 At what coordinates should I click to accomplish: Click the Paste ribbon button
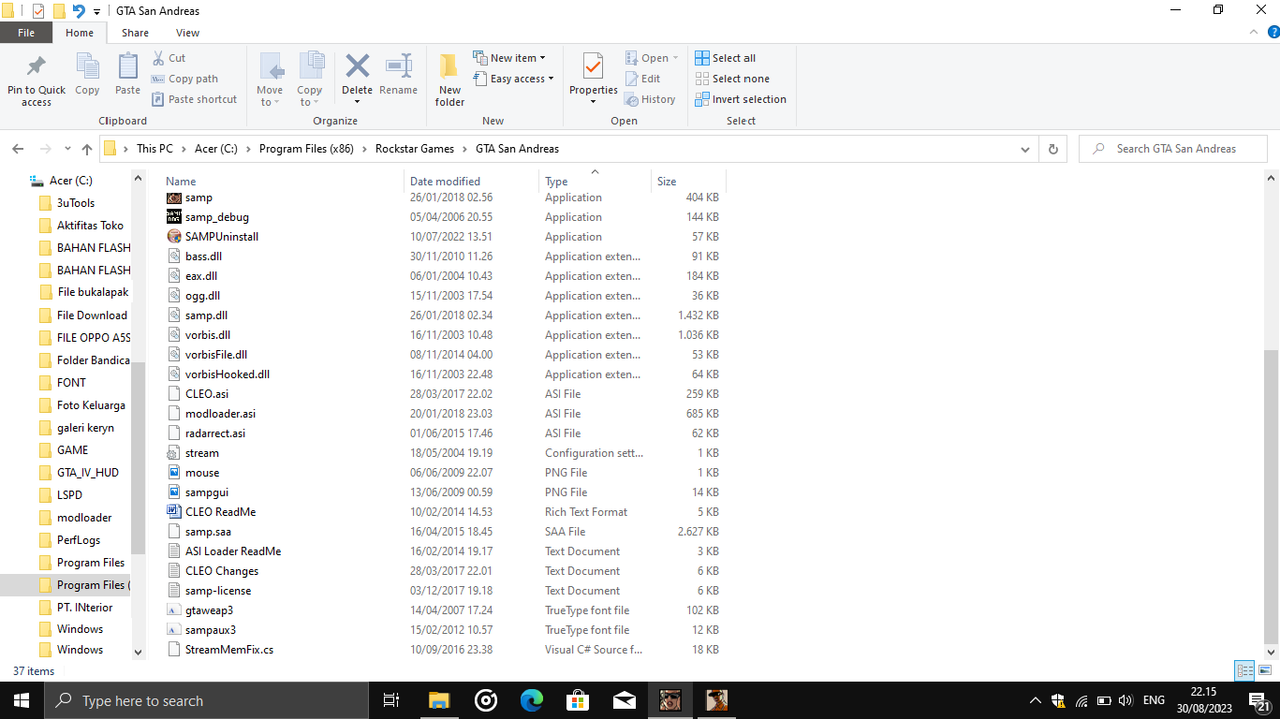[x=128, y=75]
